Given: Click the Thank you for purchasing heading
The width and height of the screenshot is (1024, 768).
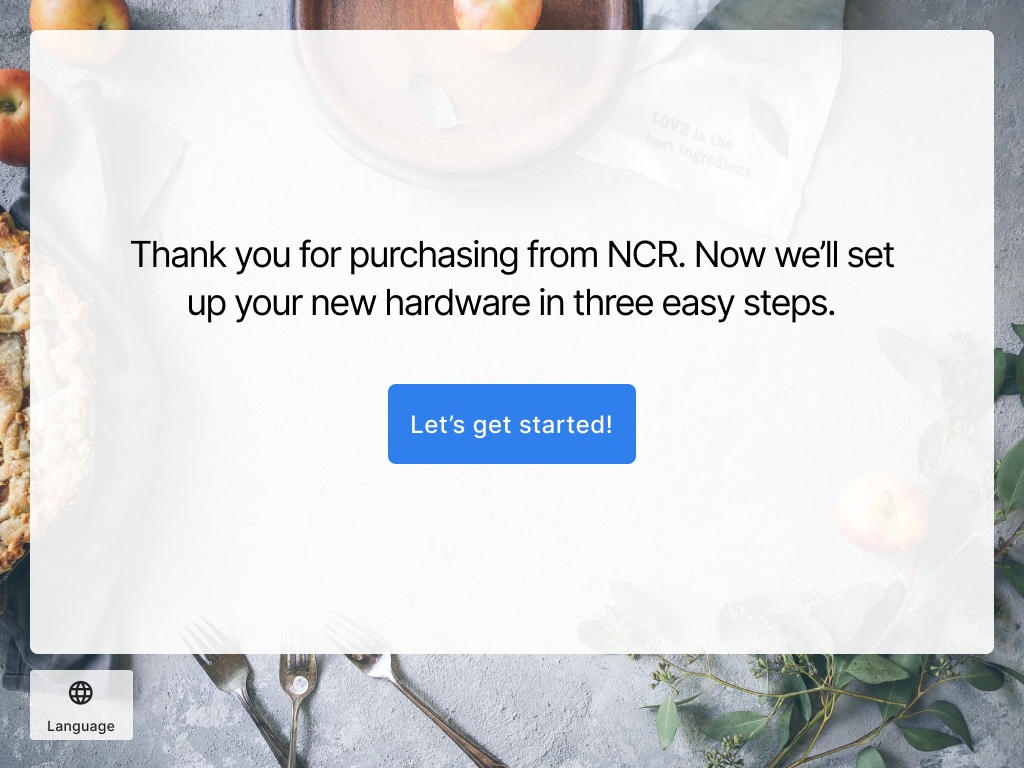Looking at the screenshot, I should tap(511, 279).
